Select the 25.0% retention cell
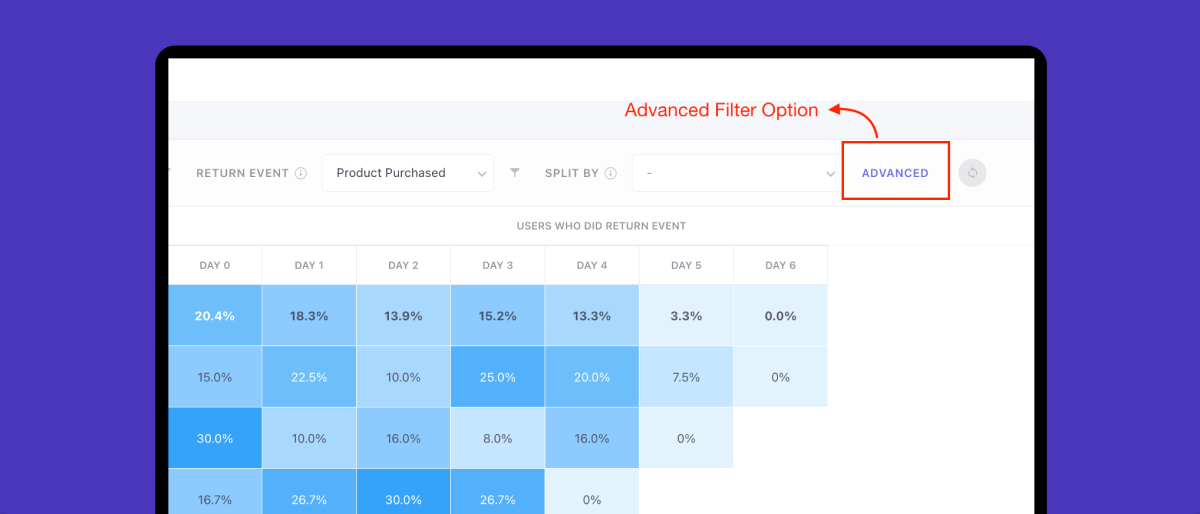This screenshot has height=514, width=1200. click(x=497, y=377)
